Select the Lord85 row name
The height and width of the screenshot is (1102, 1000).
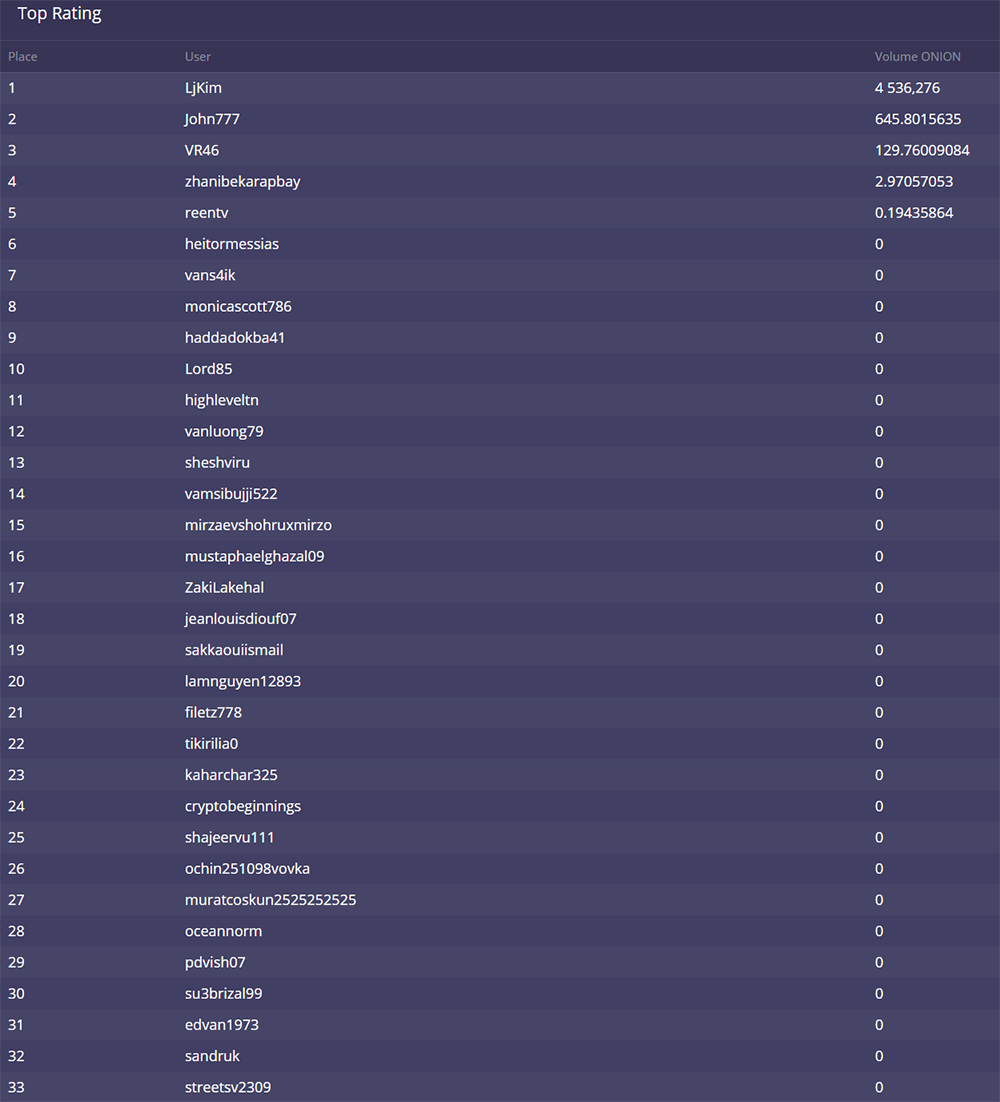(x=209, y=369)
